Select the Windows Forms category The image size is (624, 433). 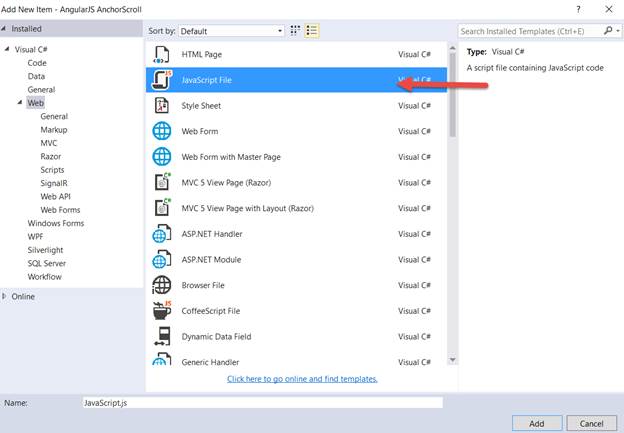pos(56,223)
